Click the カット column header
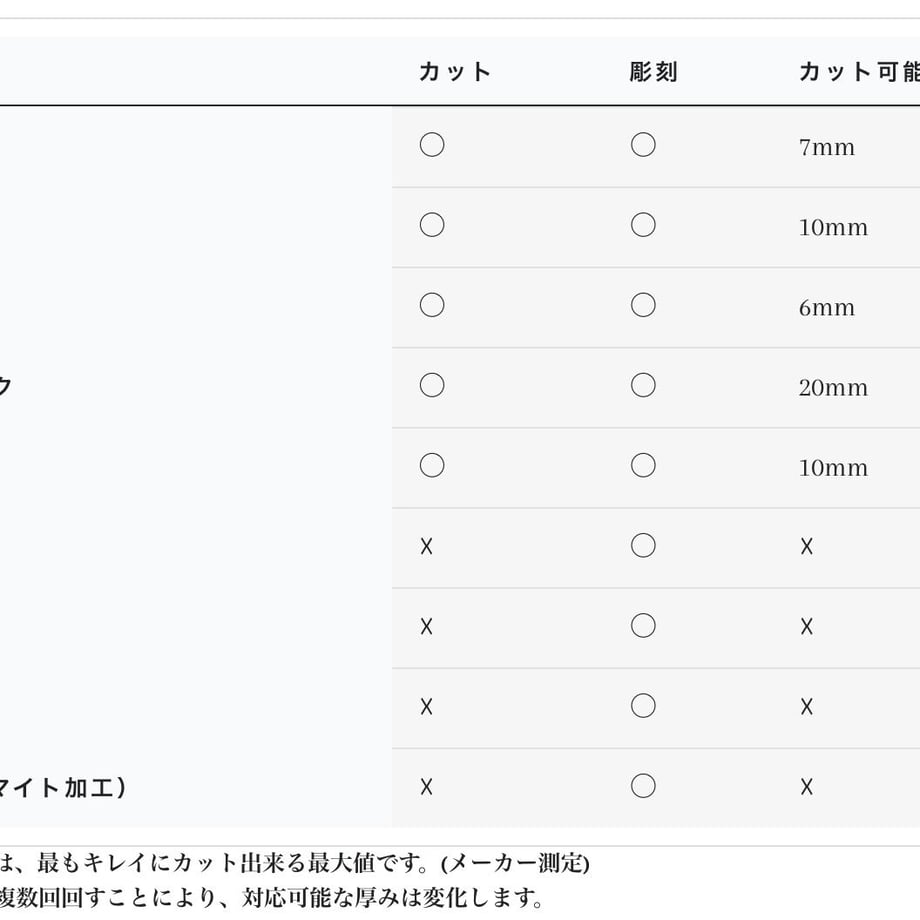This screenshot has height=920, width=920. pyautogui.click(x=455, y=72)
